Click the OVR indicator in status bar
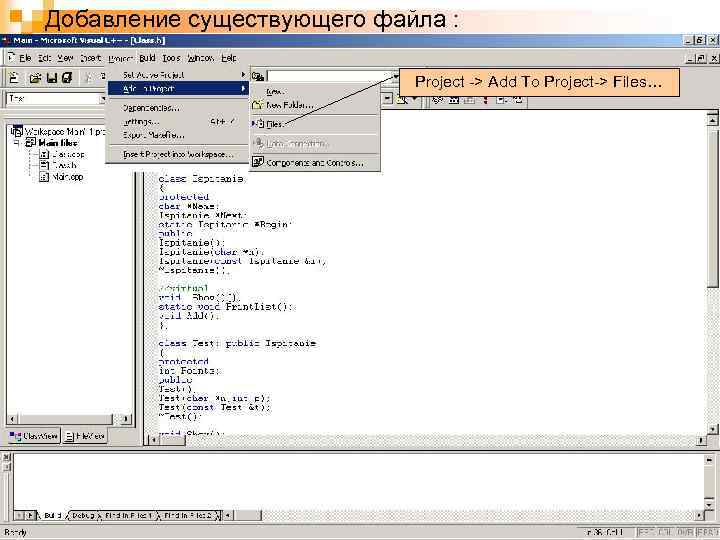Image resolution: width=720 pixels, height=540 pixels. point(686,532)
